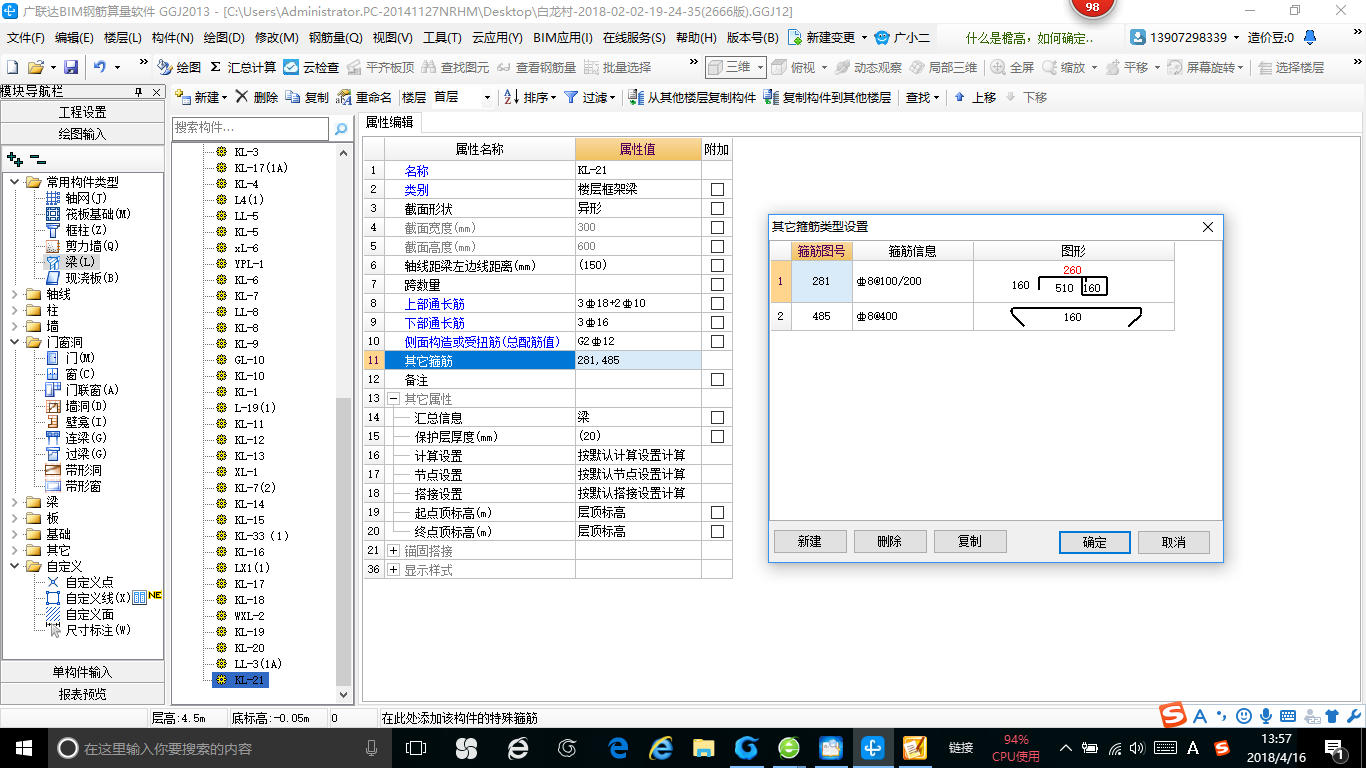The width and height of the screenshot is (1366, 768).
Task: Select 尺寸标注(W) item
Action: pyautogui.click(x=88, y=630)
